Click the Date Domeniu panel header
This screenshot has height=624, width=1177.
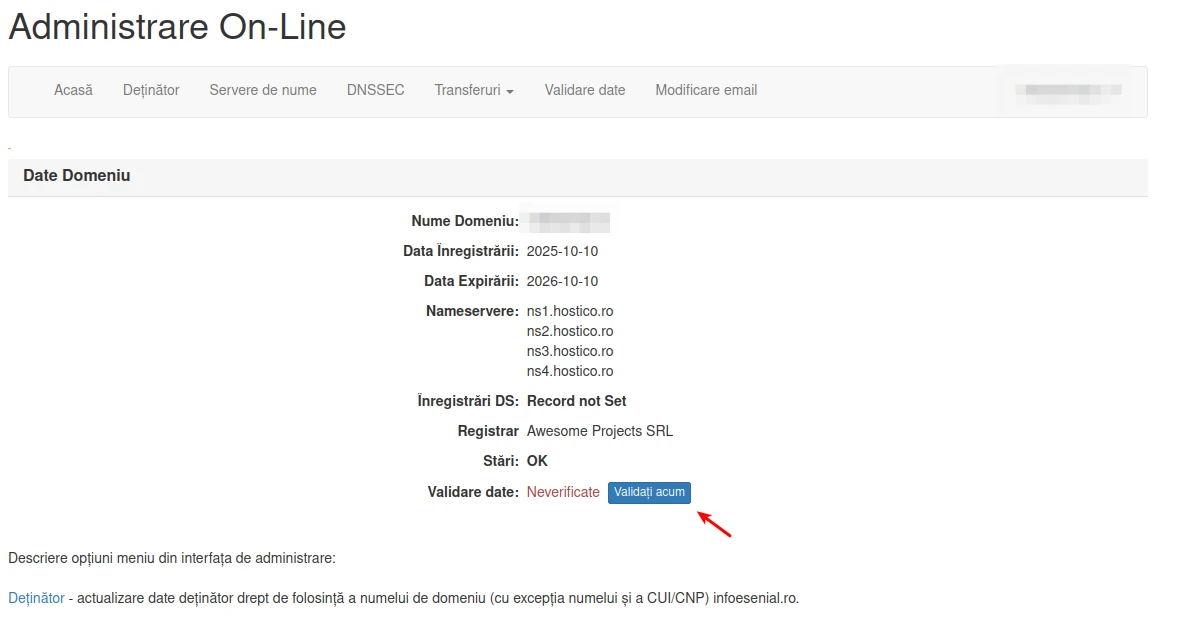75,175
